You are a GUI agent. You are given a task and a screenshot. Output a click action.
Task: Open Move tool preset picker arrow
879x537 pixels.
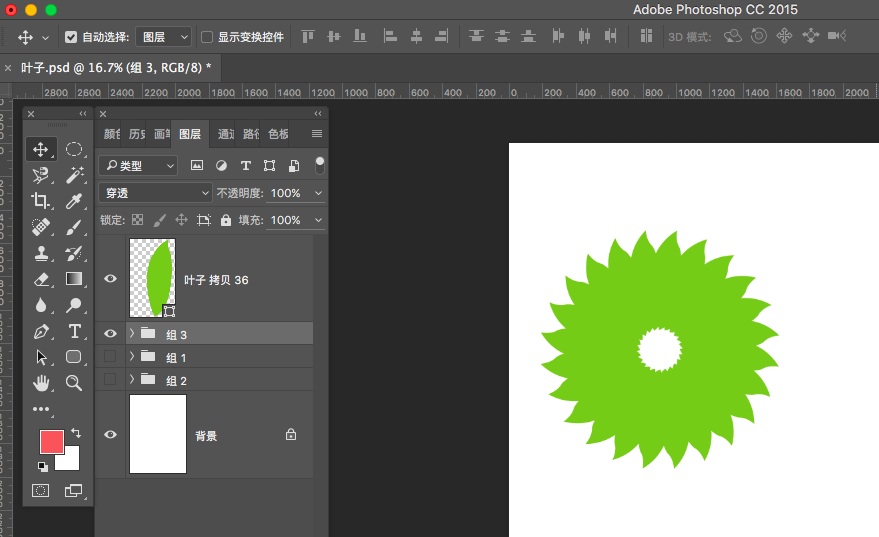(45, 38)
